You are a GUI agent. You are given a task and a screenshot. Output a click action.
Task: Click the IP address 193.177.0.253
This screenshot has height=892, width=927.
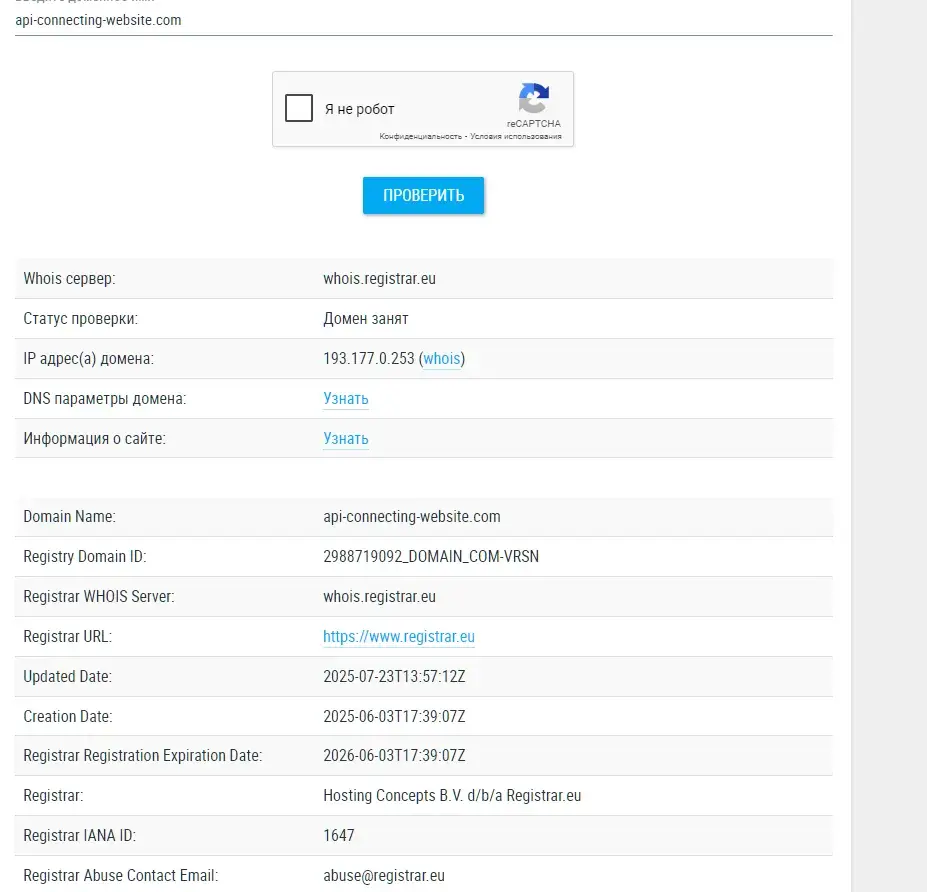369,358
